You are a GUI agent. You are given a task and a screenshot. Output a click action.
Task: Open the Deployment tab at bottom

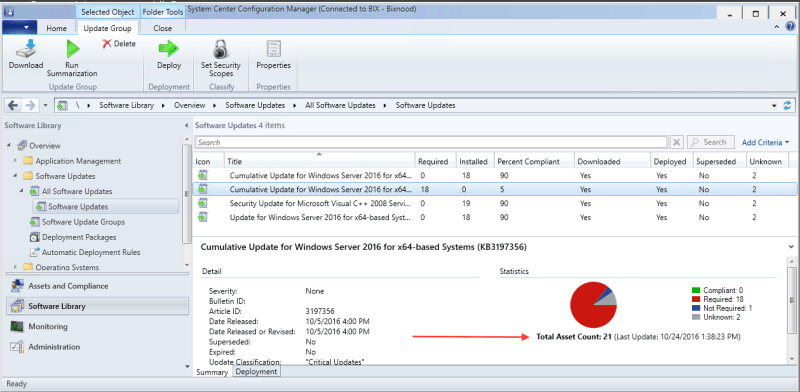(x=256, y=372)
